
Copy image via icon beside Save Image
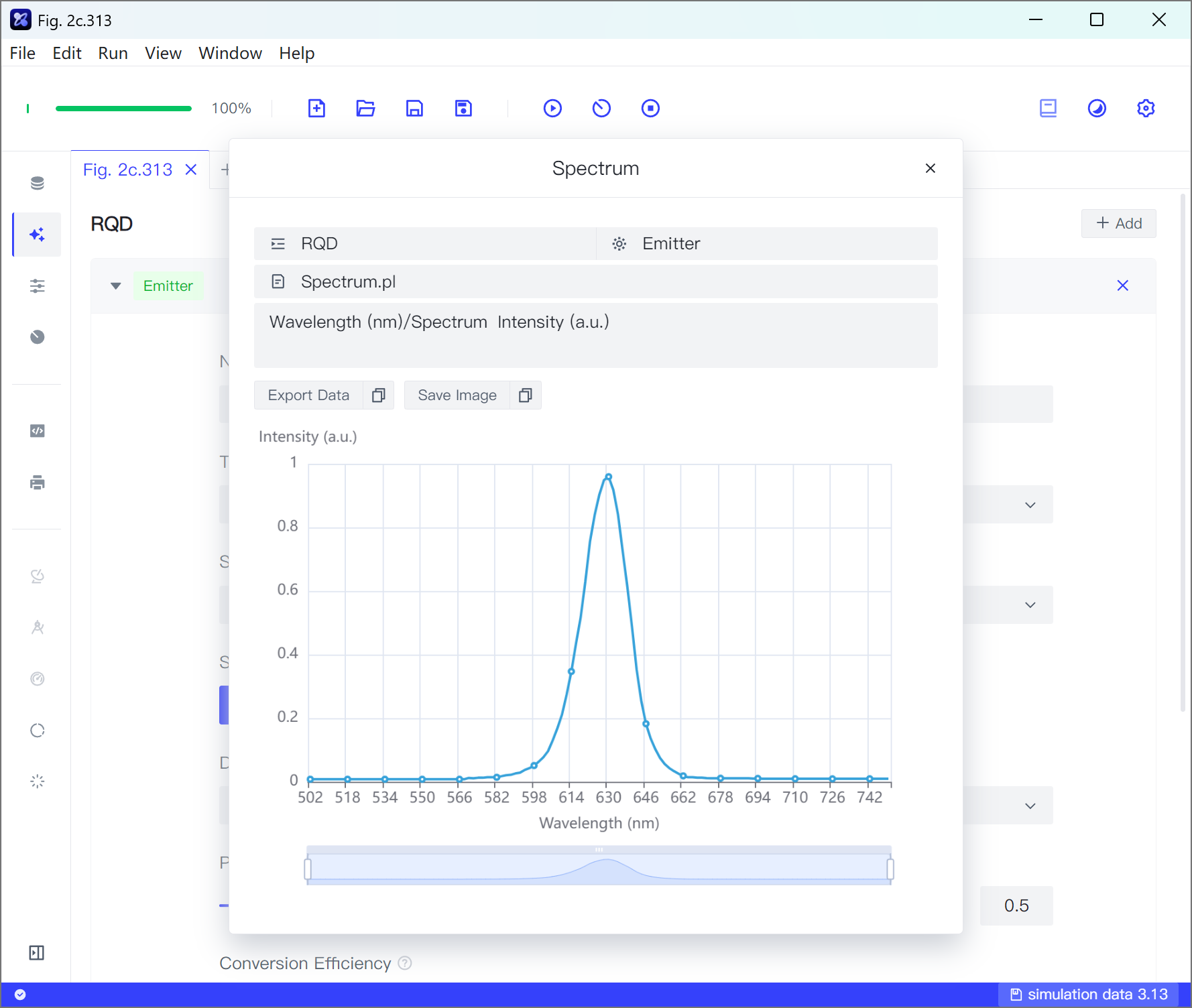(x=526, y=395)
